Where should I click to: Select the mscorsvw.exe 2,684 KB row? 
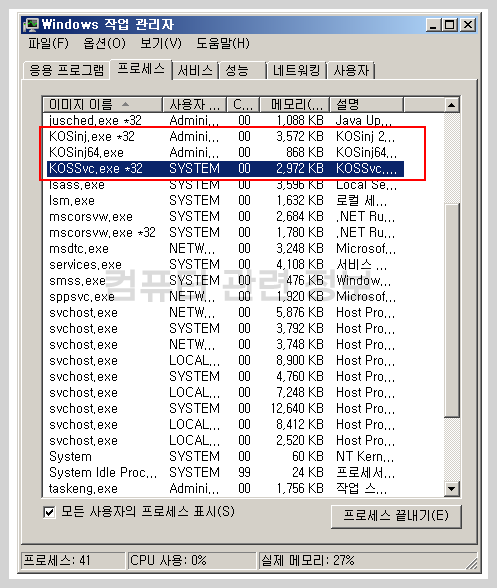[x=225, y=216]
